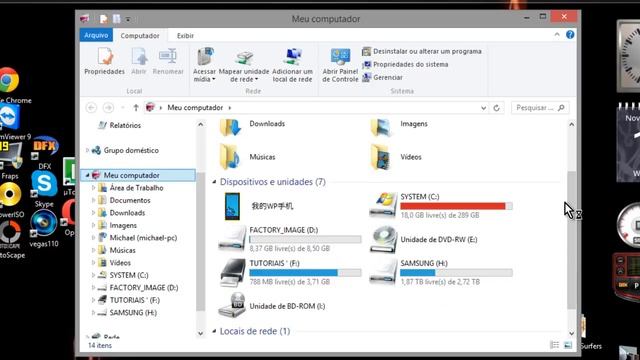
Task: Select FACTORY_IMAGE (D:) in navigation tree
Action: 138,288
